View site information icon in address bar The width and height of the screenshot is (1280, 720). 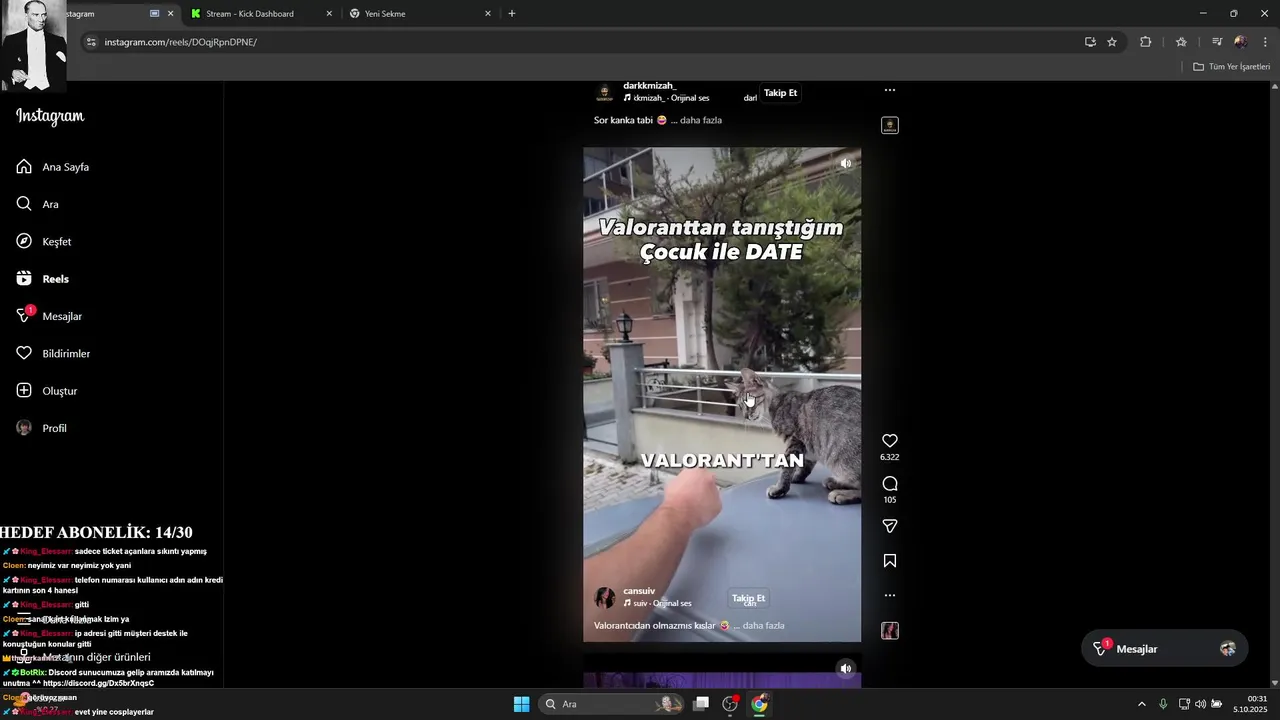91,42
